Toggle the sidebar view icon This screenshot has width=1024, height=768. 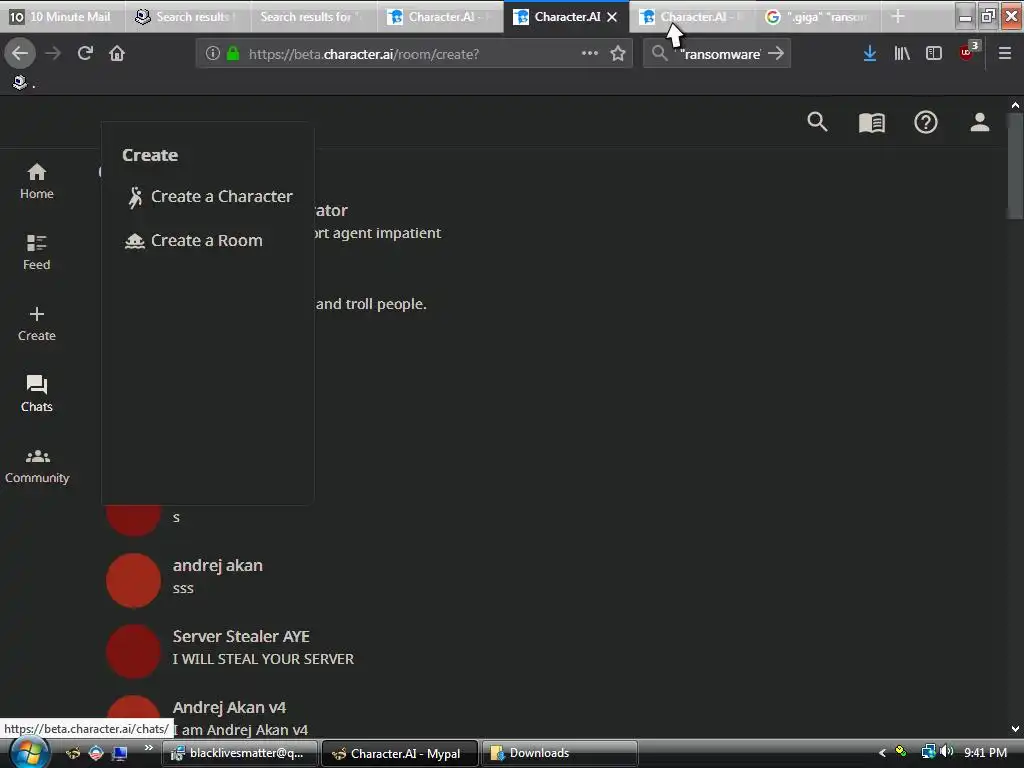934,54
